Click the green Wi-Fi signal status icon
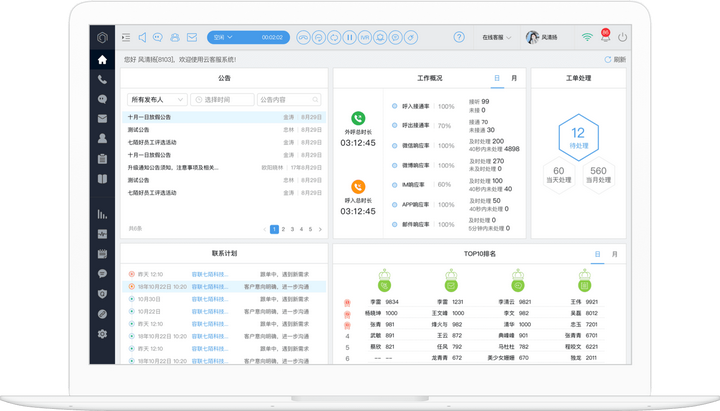The height and width of the screenshot is (411, 720). click(587, 37)
